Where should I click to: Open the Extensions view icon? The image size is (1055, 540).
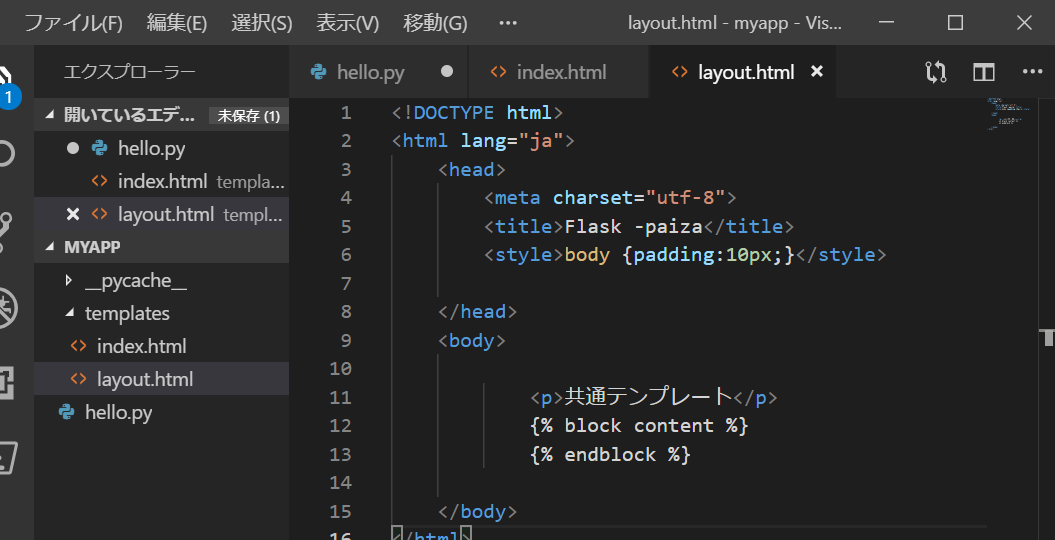[x=7, y=383]
